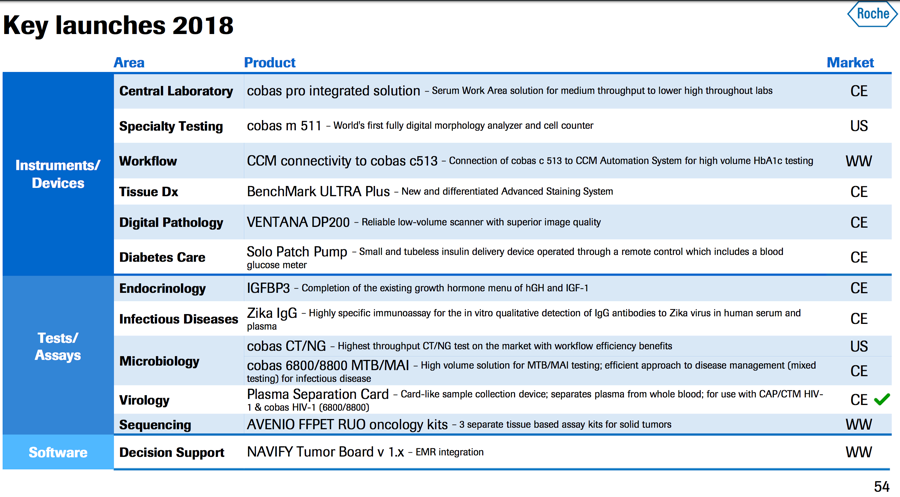
Task: Click US market value for Specialty Testing
Action: click(x=859, y=126)
